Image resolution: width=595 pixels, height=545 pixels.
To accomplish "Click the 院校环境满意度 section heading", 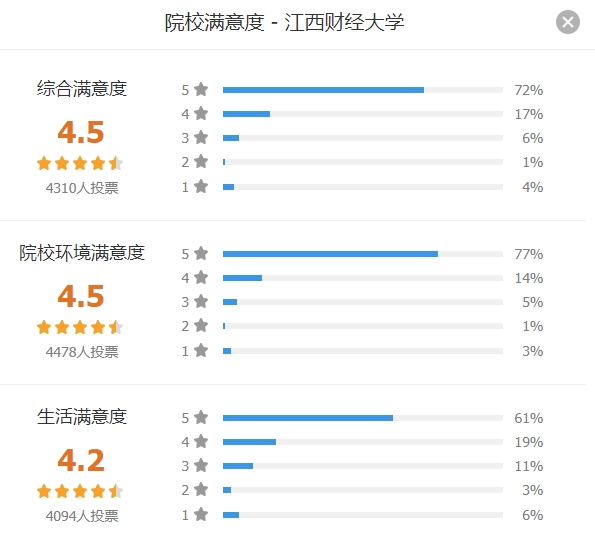I will [82, 253].
